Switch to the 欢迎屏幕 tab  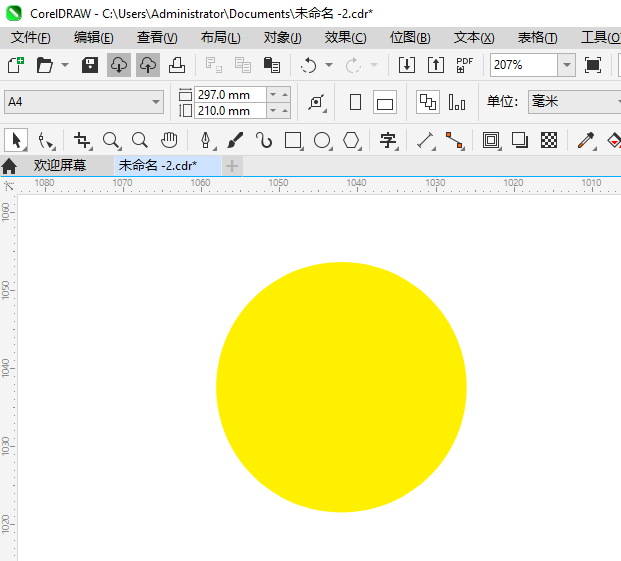(59, 165)
